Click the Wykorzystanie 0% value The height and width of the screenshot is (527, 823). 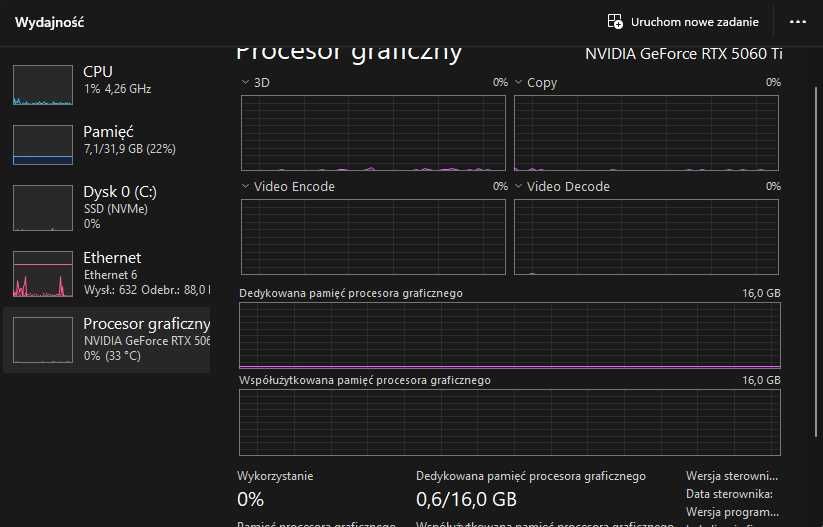pyautogui.click(x=250, y=499)
